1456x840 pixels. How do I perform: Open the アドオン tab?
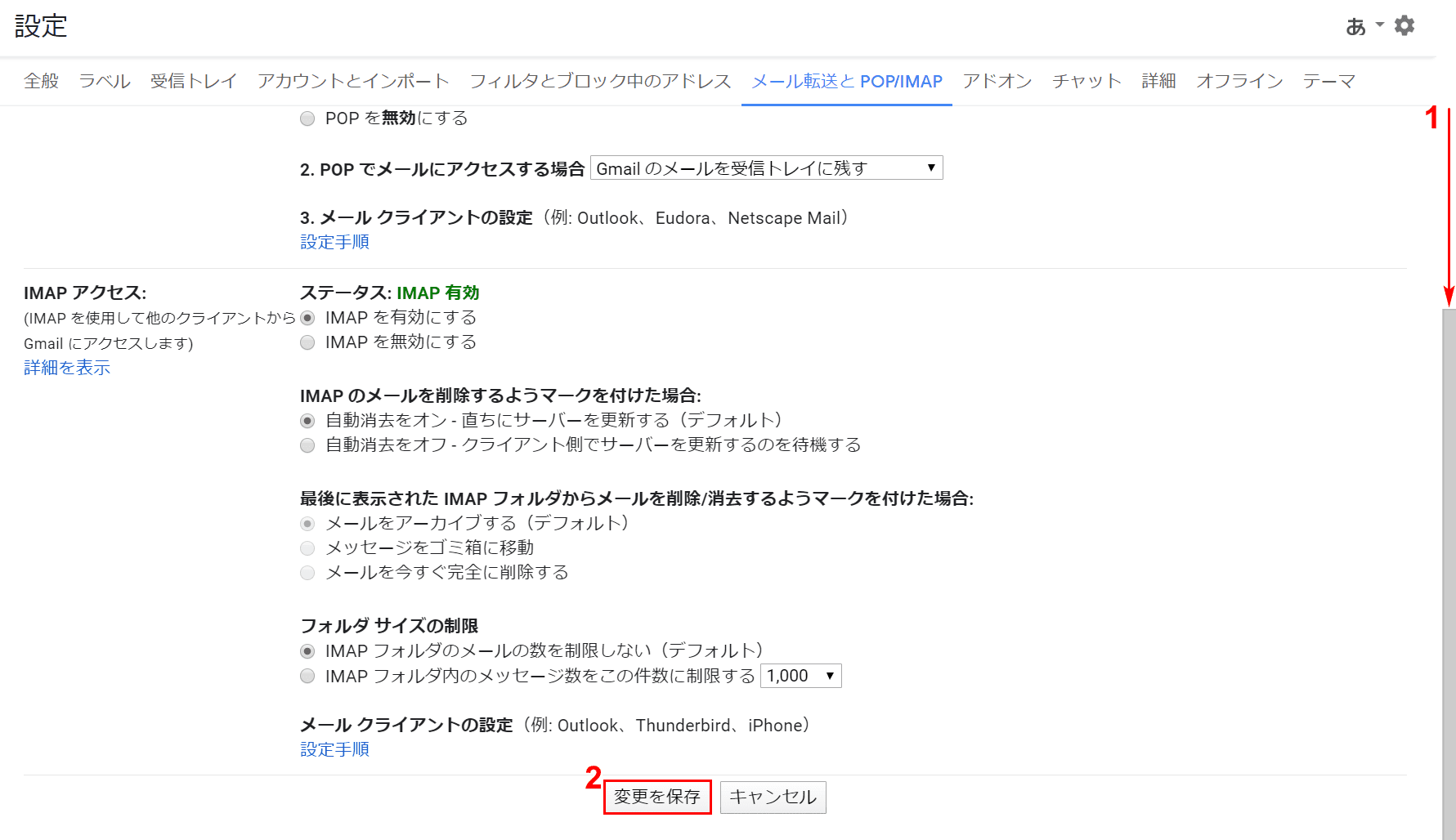tap(997, 81)
